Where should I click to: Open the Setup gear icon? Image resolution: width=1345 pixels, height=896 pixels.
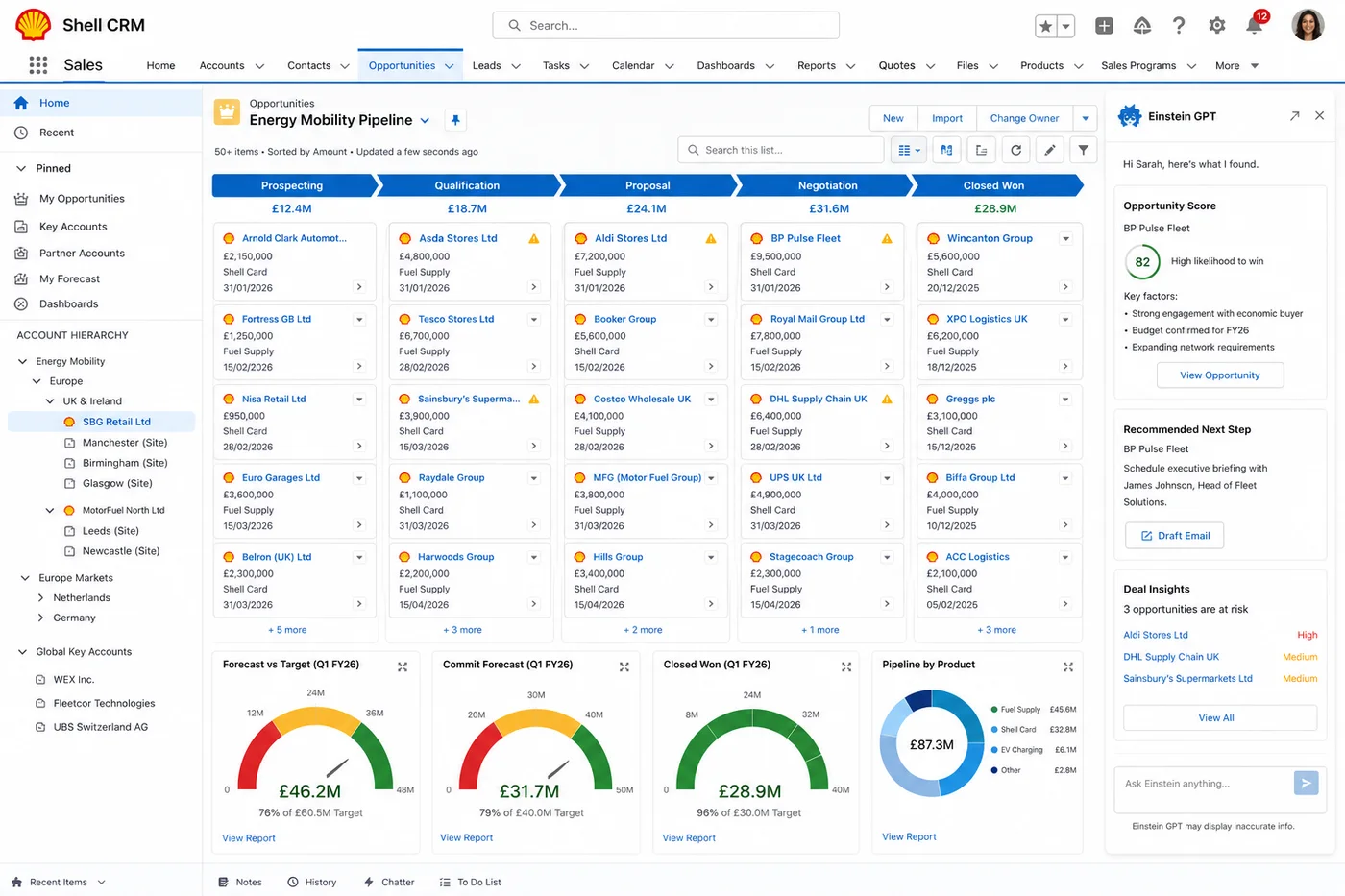pos(1216,26)
